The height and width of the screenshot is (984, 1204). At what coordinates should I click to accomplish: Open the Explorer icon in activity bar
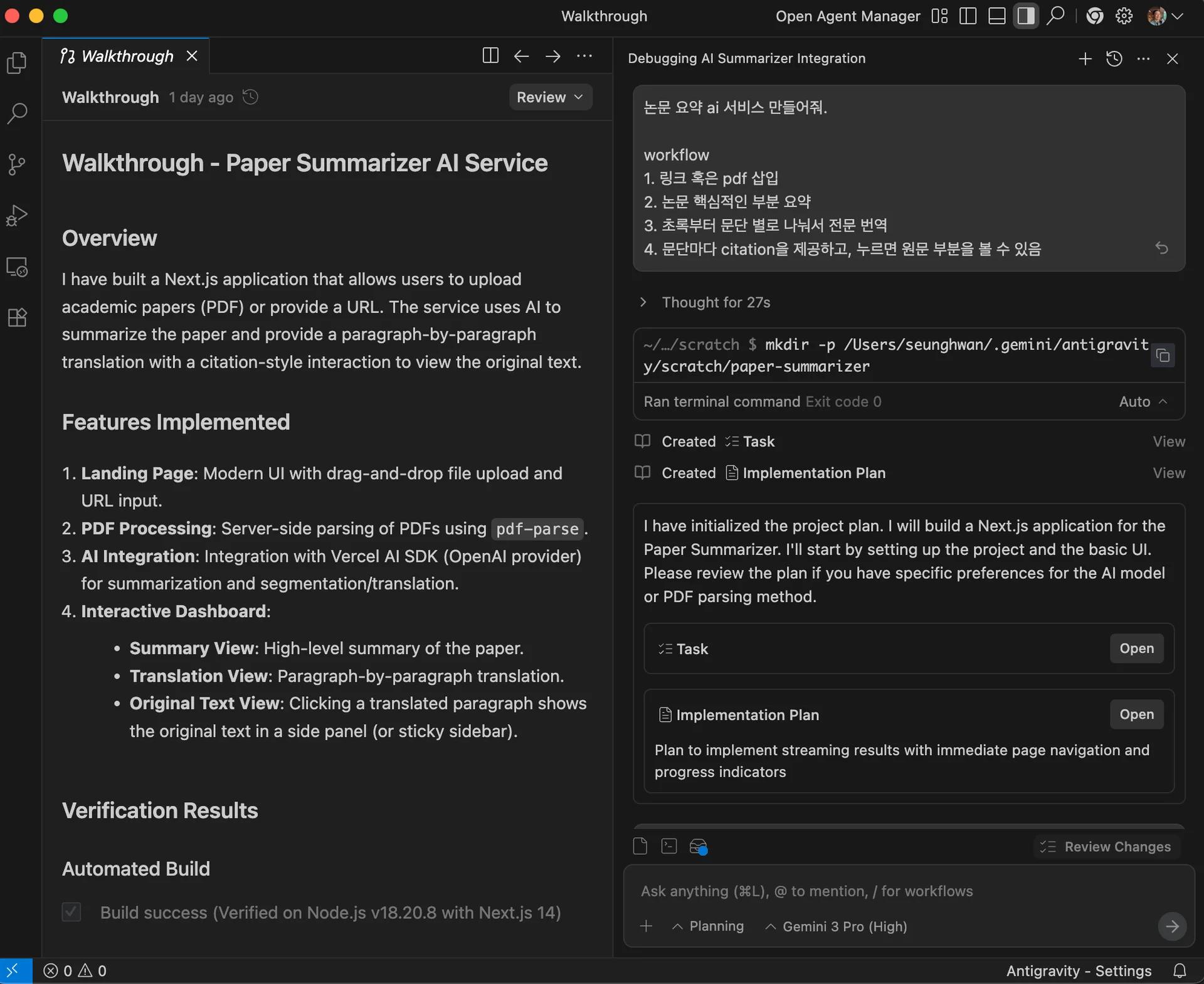click(17, 63)
